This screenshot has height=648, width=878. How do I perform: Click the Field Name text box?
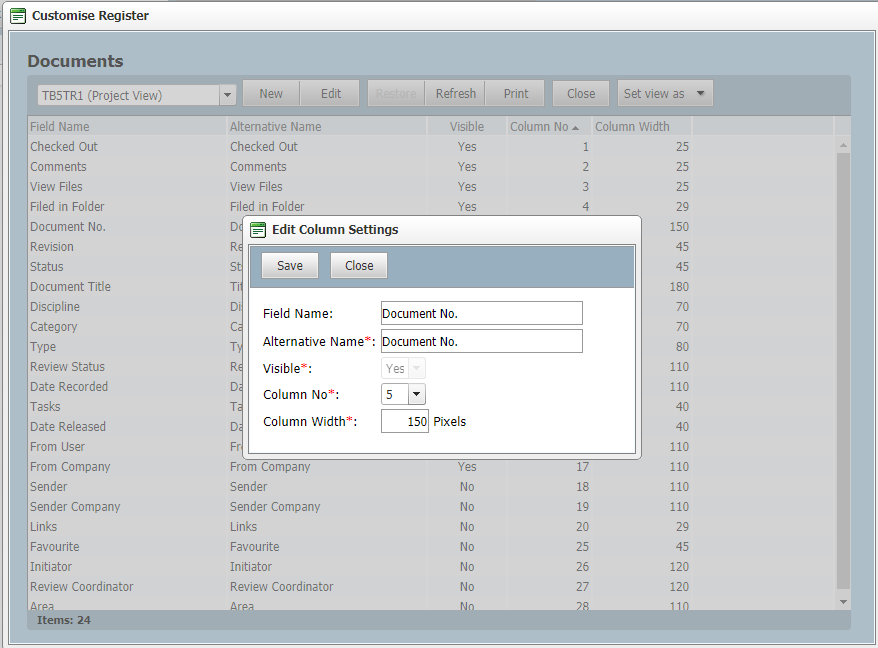[481, 314]
